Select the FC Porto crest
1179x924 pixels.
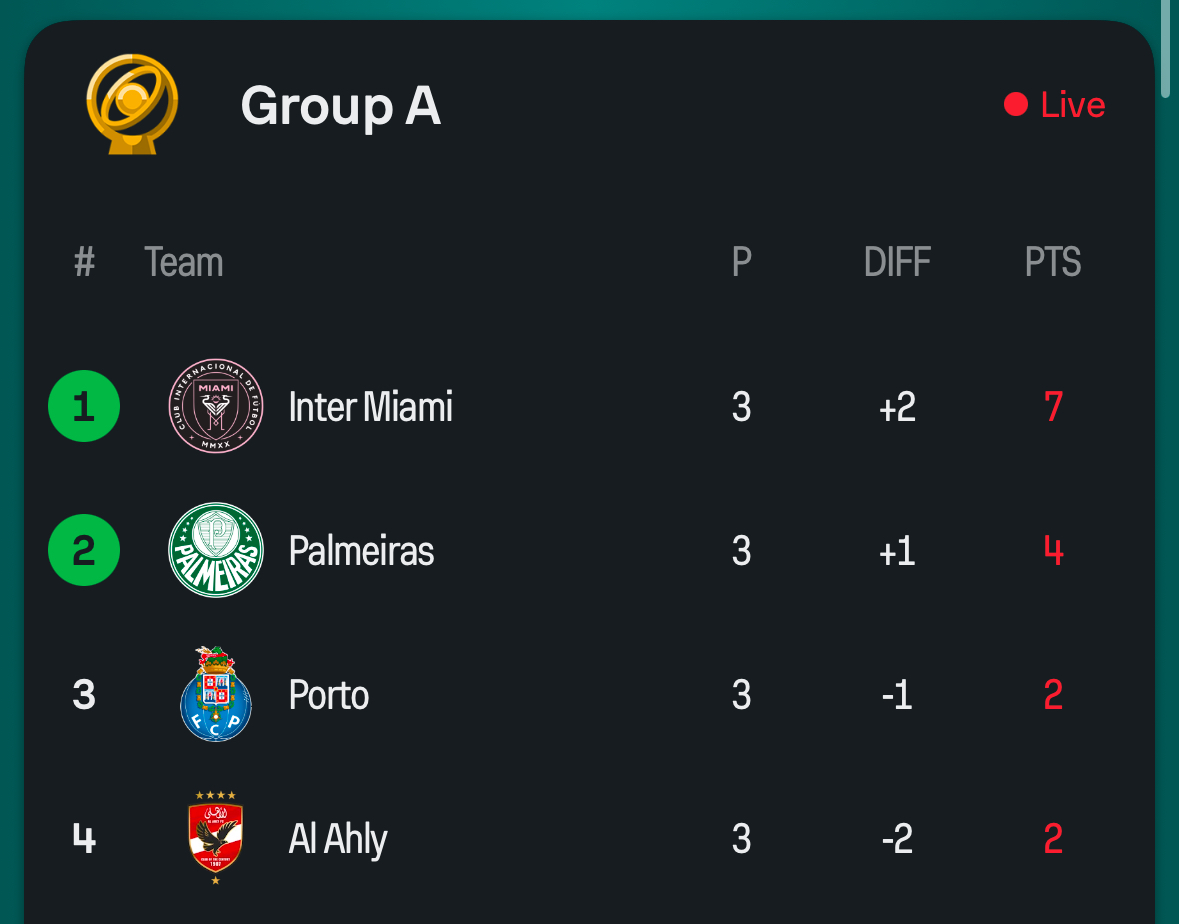click(216, 694)
